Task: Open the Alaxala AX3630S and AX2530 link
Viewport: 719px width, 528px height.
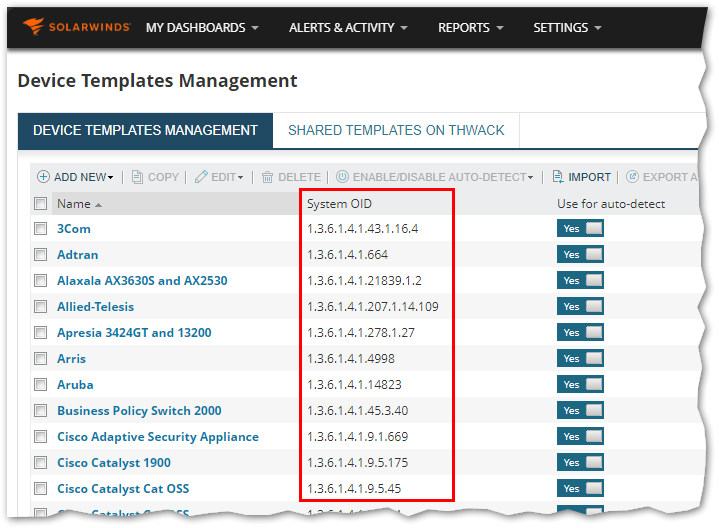Action: 142,280
